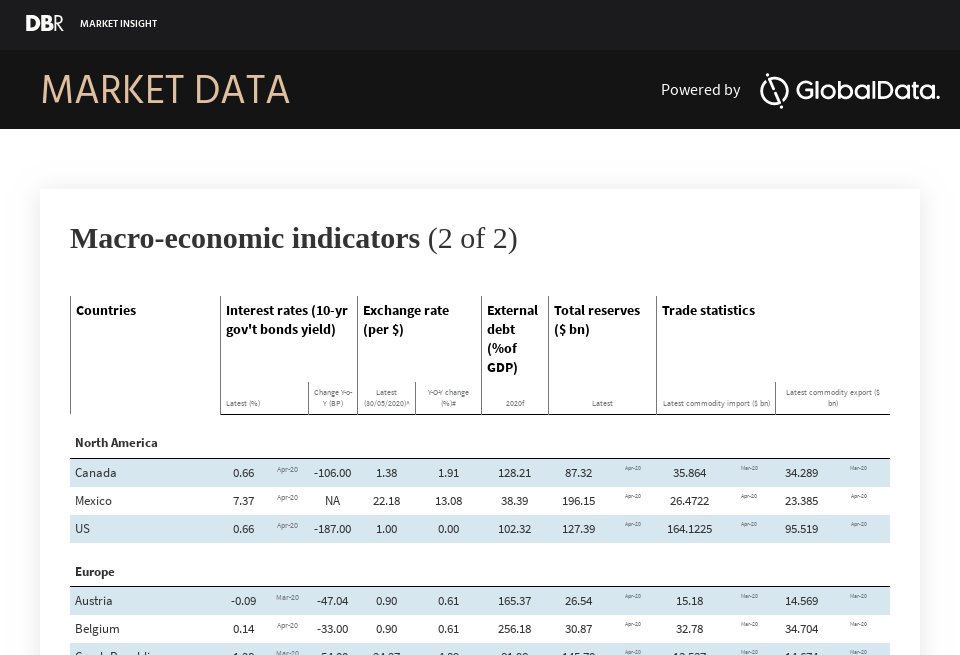Toggle the Interest rates column header
The image size is (960, 655).
(286, 320)
